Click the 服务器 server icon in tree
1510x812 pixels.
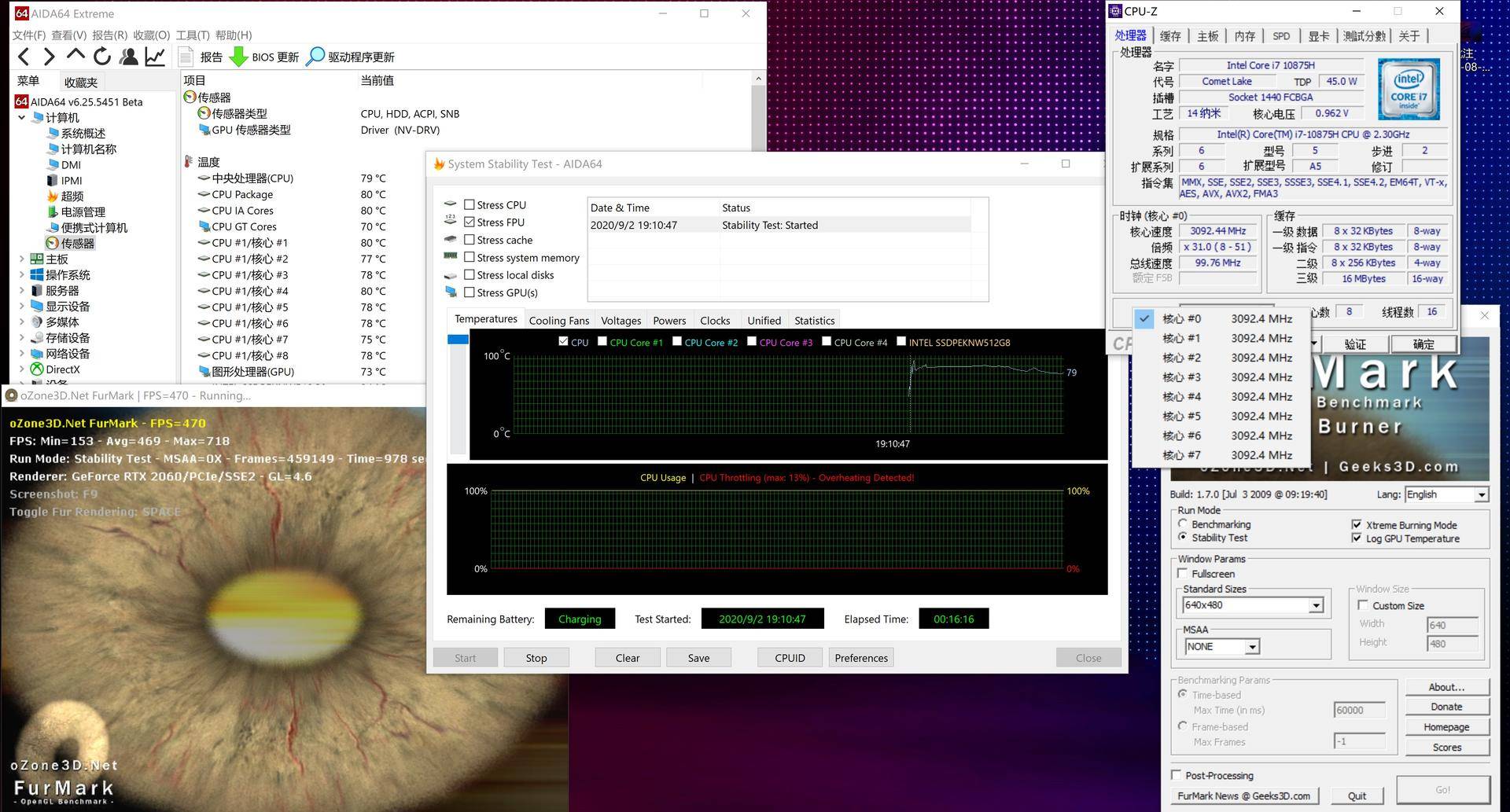point(37,291)
